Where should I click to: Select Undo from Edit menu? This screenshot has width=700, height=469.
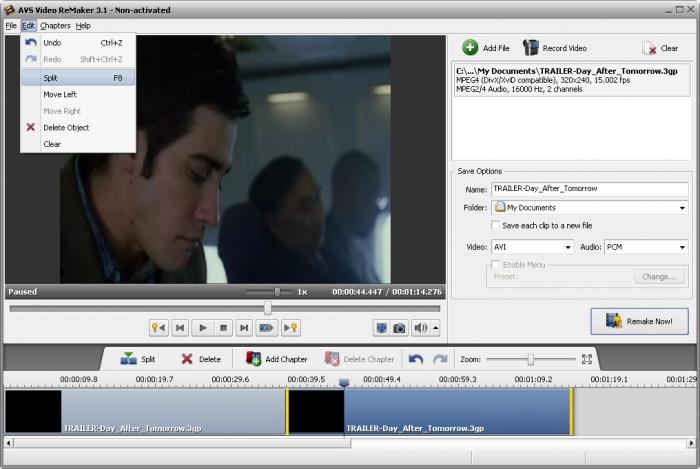78,43
